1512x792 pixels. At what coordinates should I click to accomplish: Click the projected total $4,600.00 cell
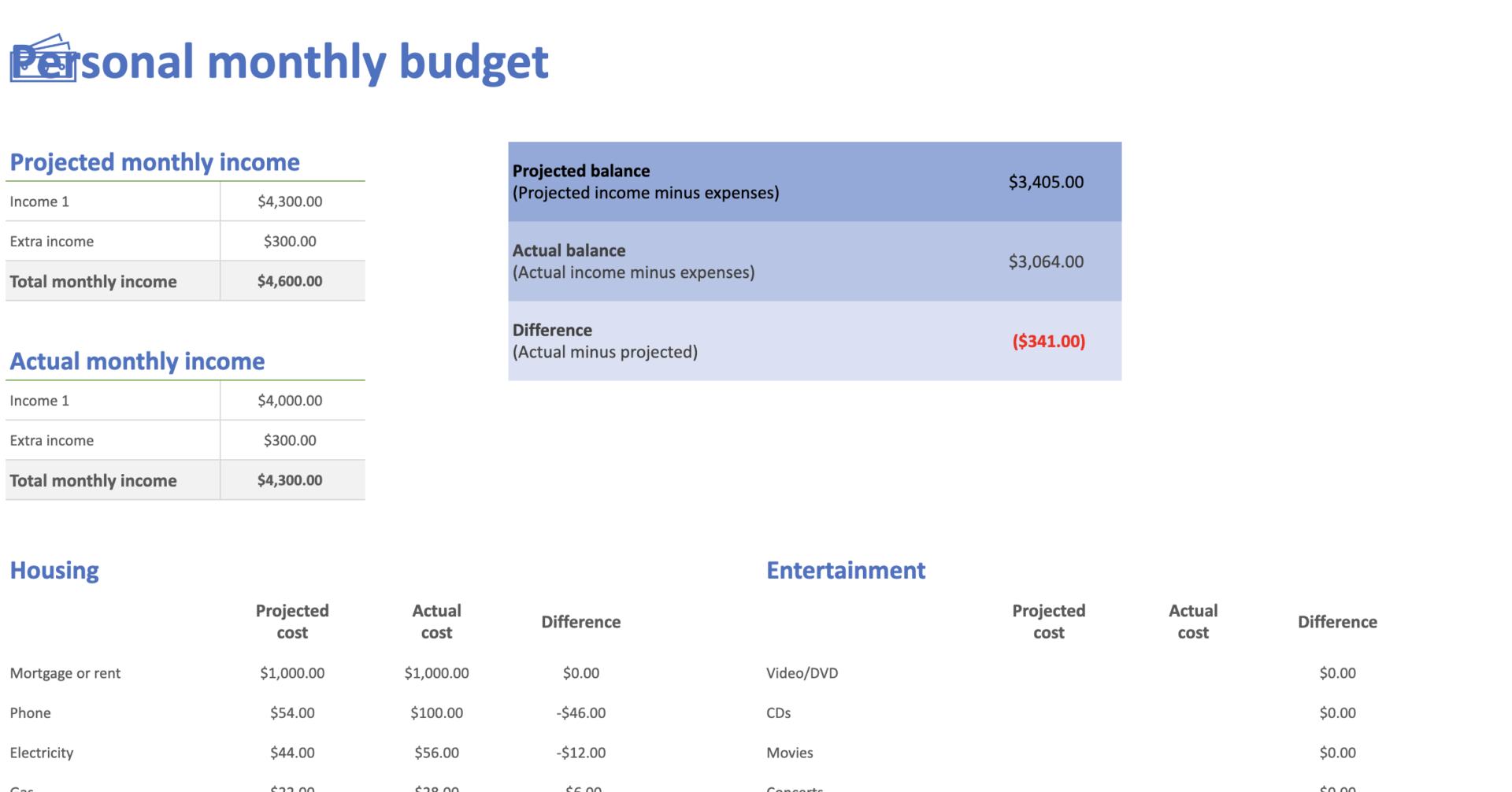[290, 281]
